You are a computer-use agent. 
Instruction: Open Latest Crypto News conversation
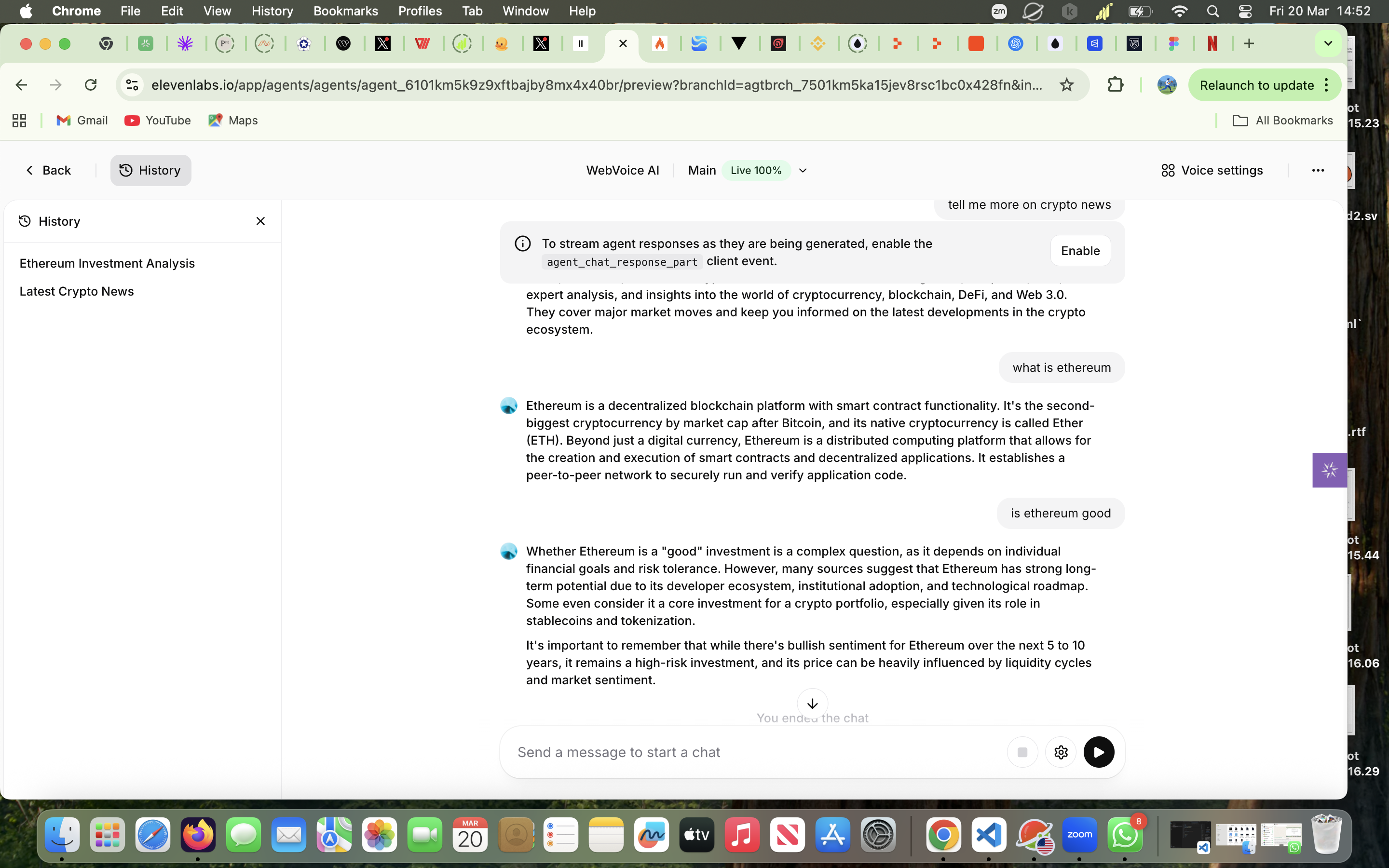pyautogui.click(x=77, y=291)
